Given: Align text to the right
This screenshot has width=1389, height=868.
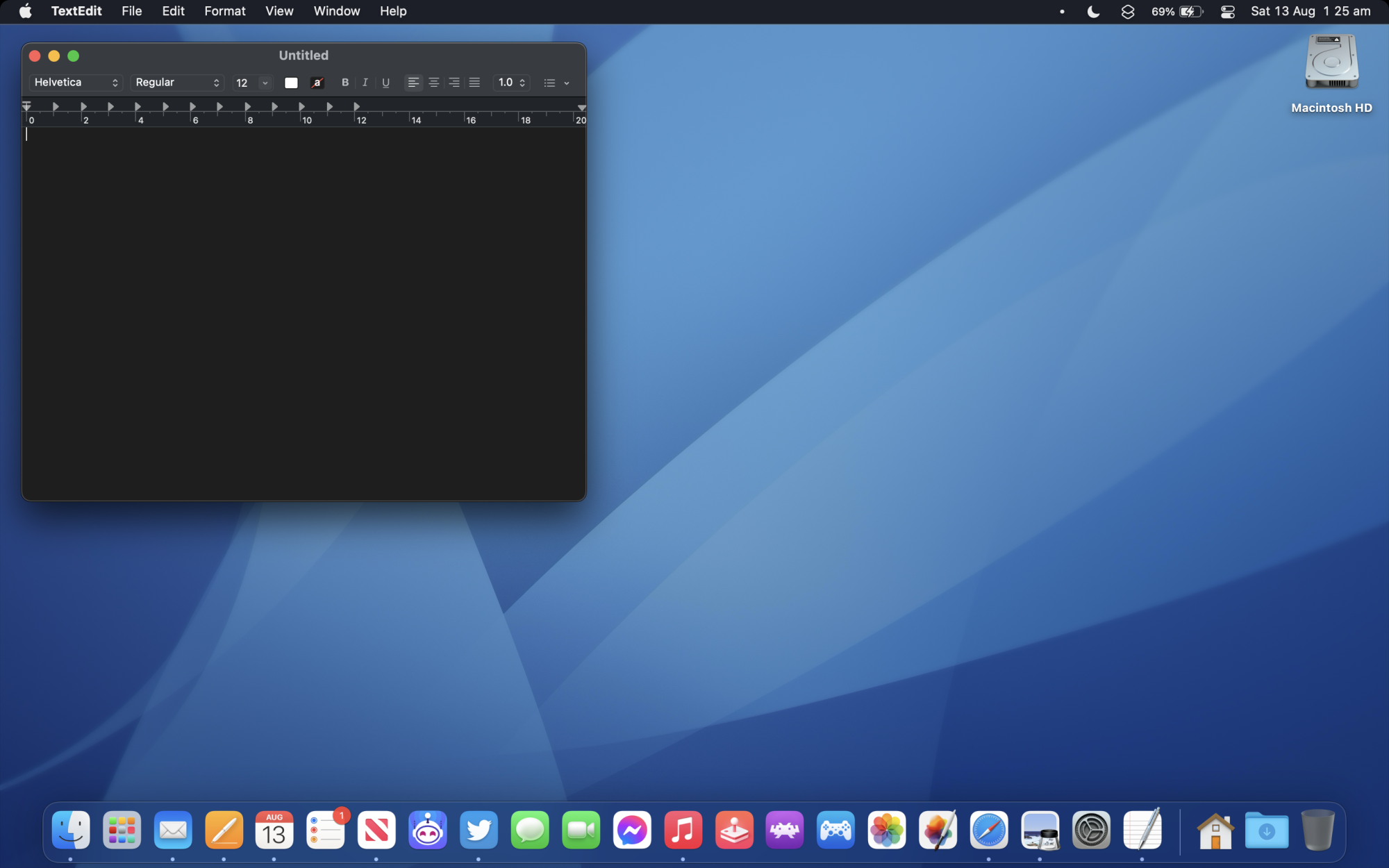Looking at the screenshot, I should point(454,83).
